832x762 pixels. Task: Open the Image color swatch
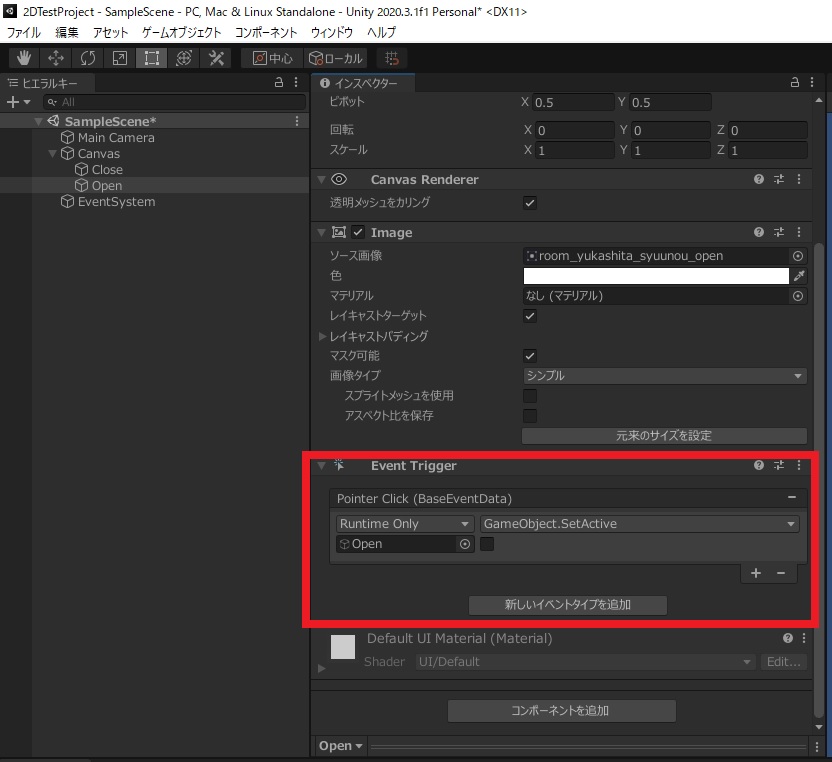click(x=656, y=276)
